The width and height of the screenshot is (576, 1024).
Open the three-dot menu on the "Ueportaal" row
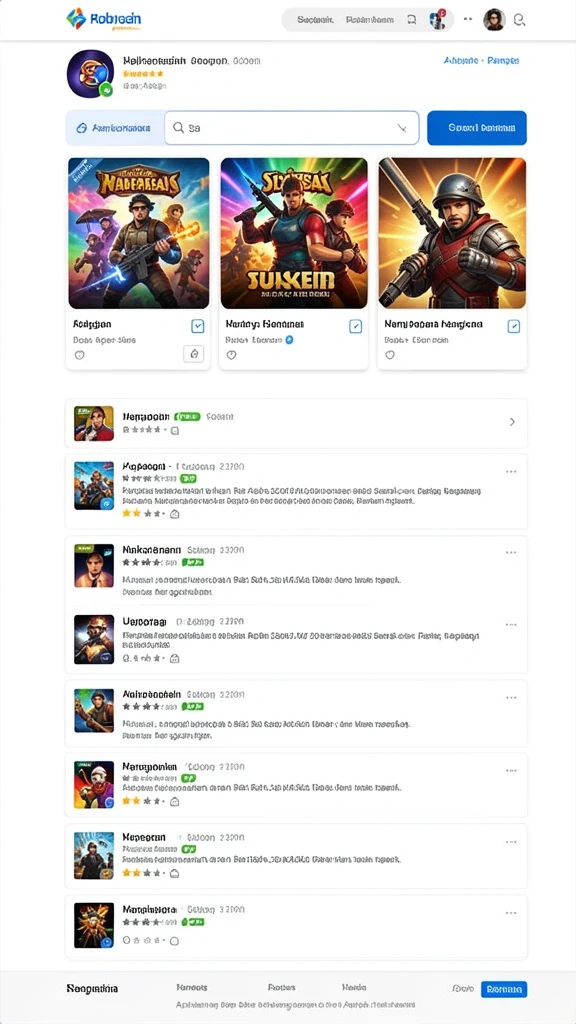(x=511, y=624)
